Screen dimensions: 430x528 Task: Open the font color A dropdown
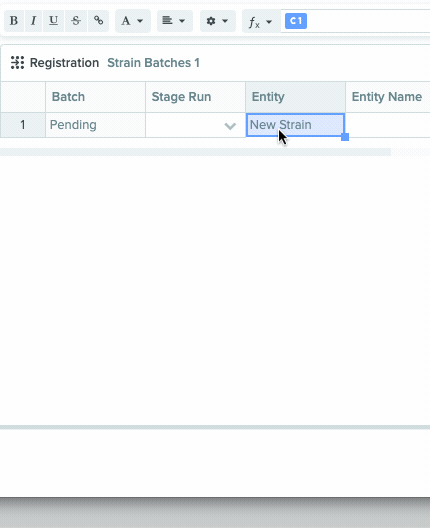[133, 21]
